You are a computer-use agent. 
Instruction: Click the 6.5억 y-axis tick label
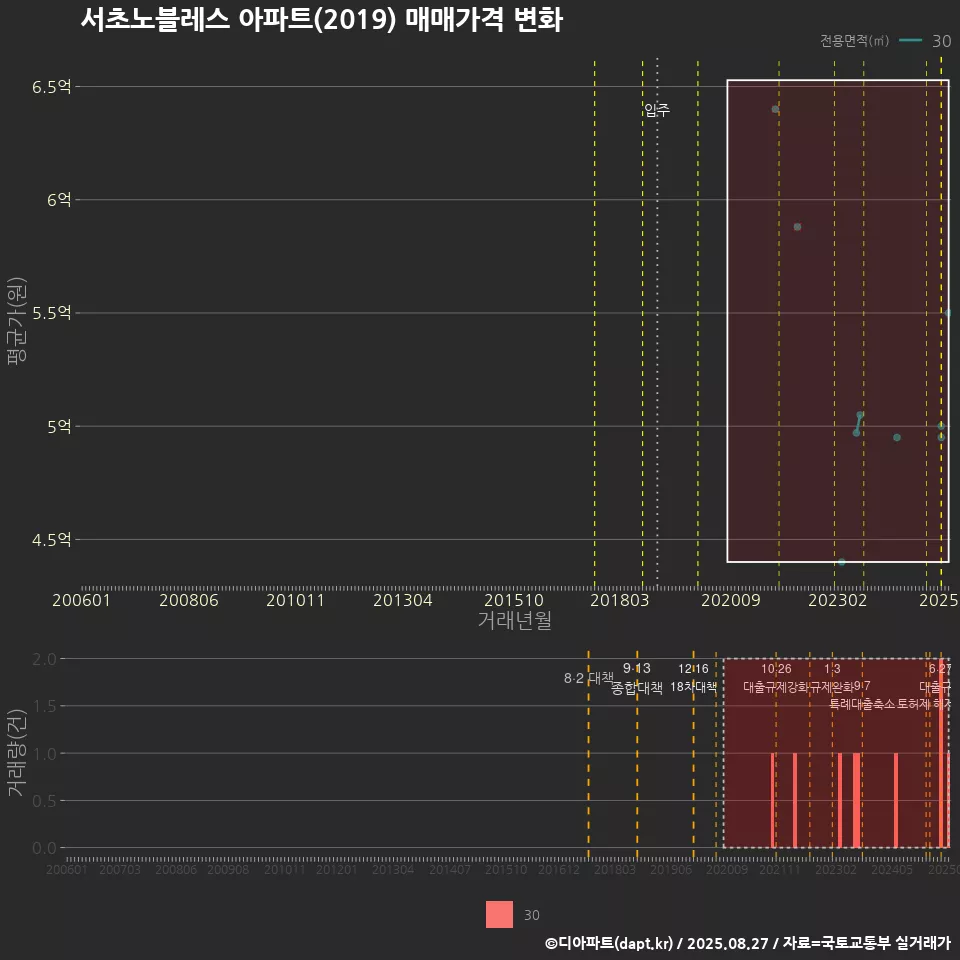(51, 87)
